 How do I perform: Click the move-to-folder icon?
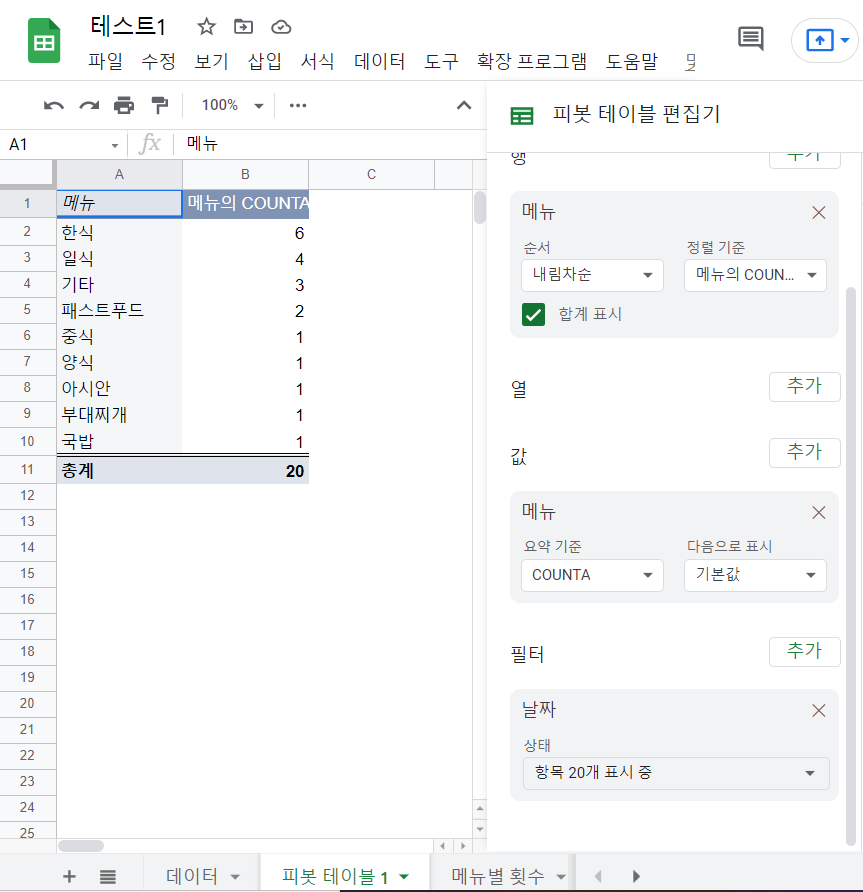[x=243, y=26]
